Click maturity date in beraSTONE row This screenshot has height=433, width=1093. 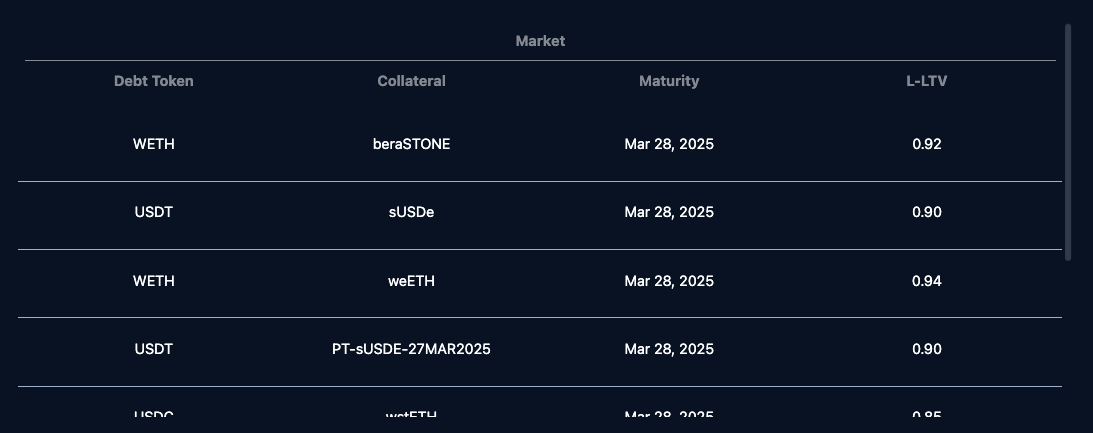click(x=669, y=144)
